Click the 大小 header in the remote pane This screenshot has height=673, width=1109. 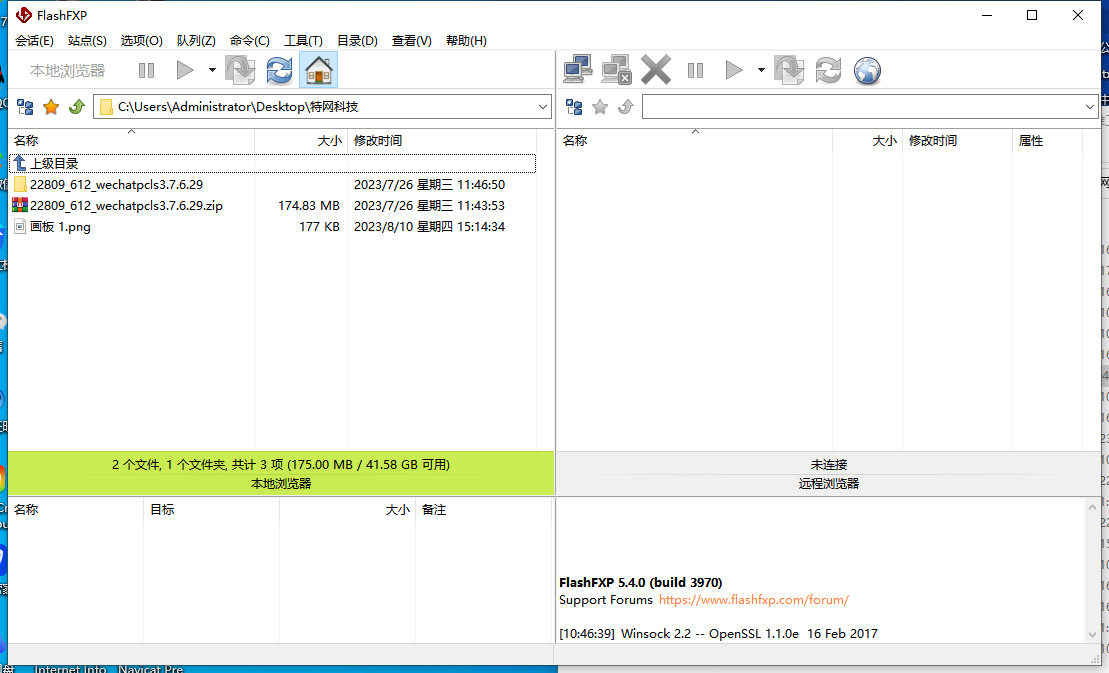pyautogui.click(x=867, y=141)
